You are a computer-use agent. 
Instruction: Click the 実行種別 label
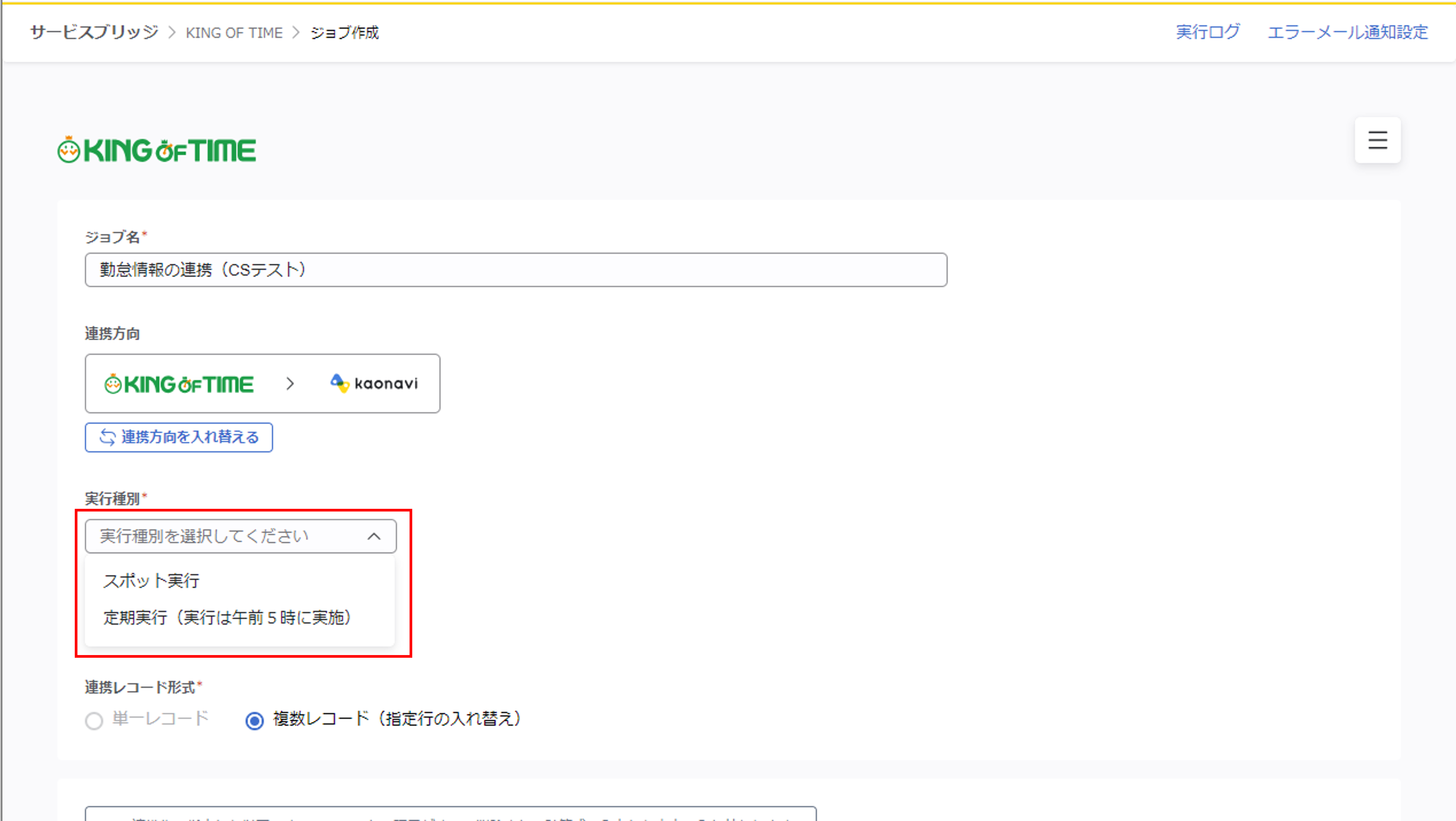pyautogui.click(x=112, y=499)
